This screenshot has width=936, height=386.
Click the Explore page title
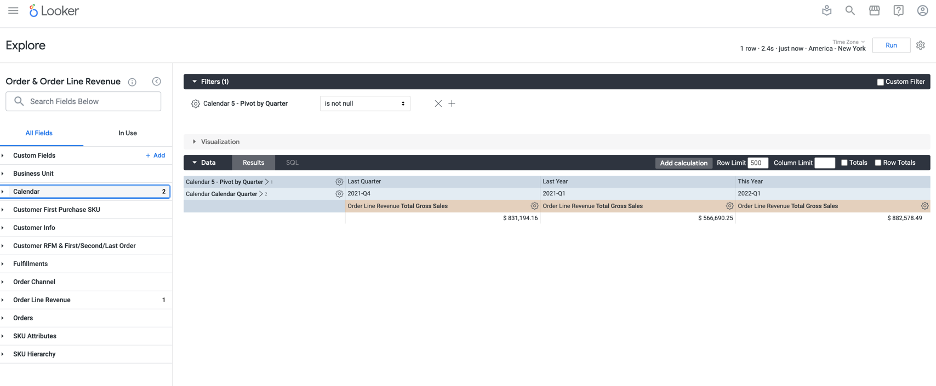pyautogui.click(x=25, y=45)
